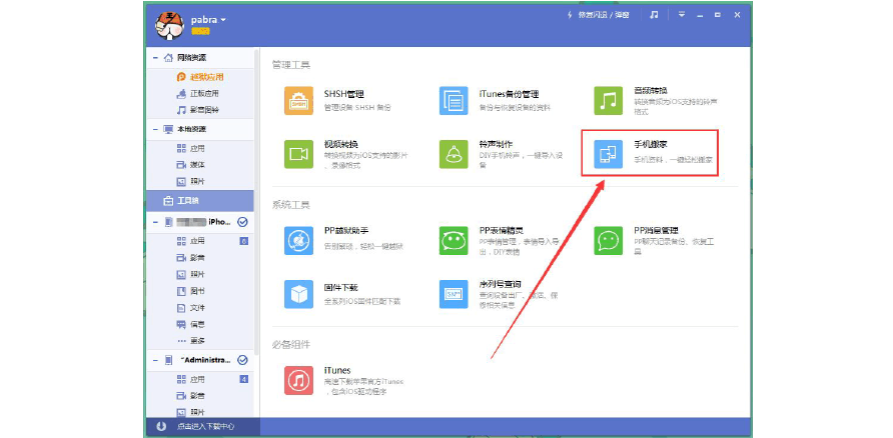Open the serial number lookup SN icon
Viewport: 893px width, 438px height.
coord(453,294)
